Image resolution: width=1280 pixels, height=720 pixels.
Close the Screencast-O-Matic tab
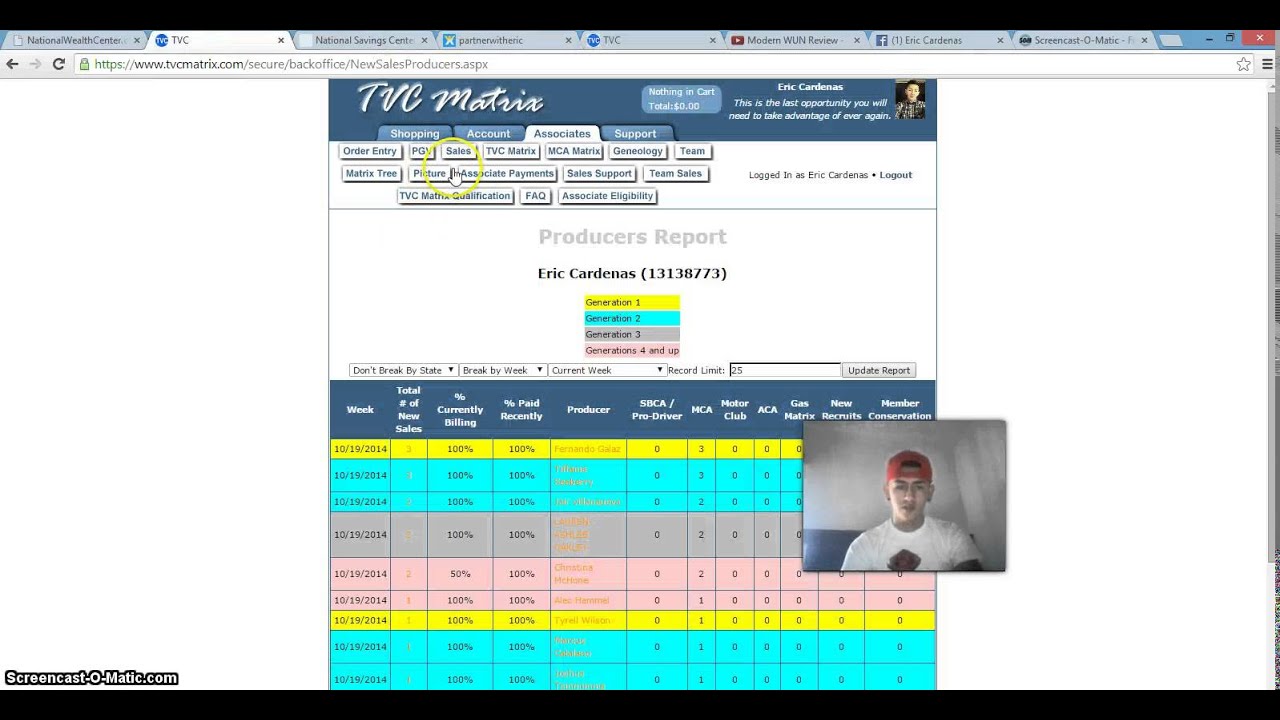click(x=1145, y=41)
